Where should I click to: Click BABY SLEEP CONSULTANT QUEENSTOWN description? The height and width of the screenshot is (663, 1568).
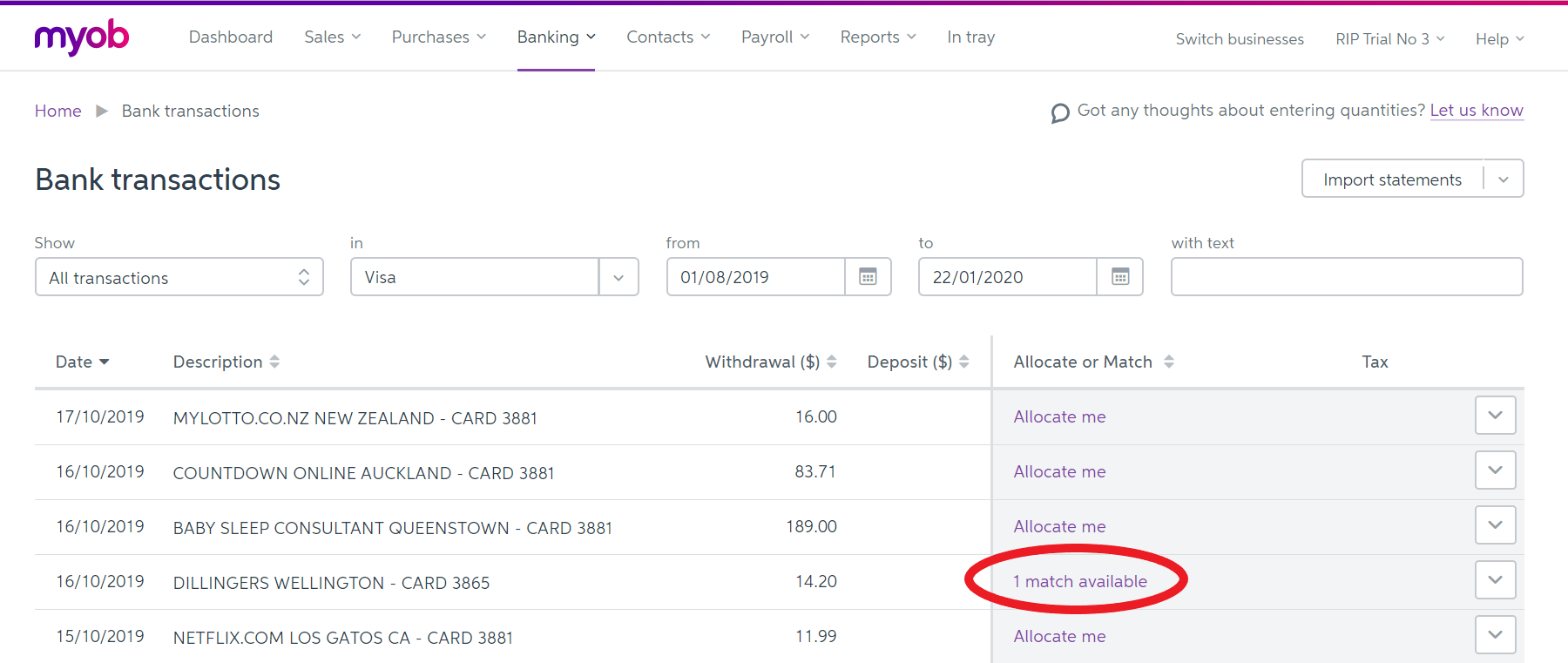(393, 528)
